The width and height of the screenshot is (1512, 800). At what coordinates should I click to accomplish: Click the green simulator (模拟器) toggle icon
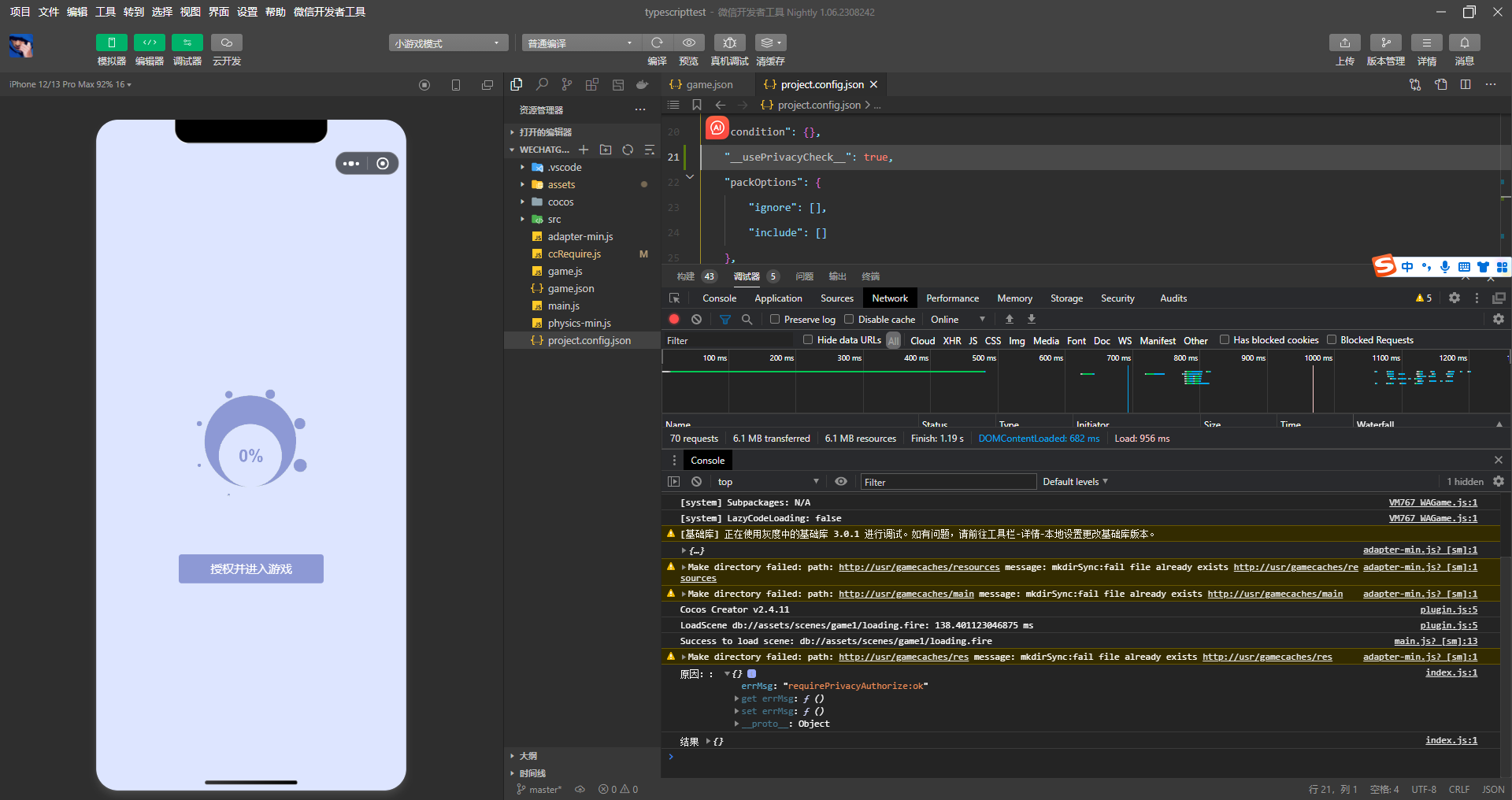[111, 43]
